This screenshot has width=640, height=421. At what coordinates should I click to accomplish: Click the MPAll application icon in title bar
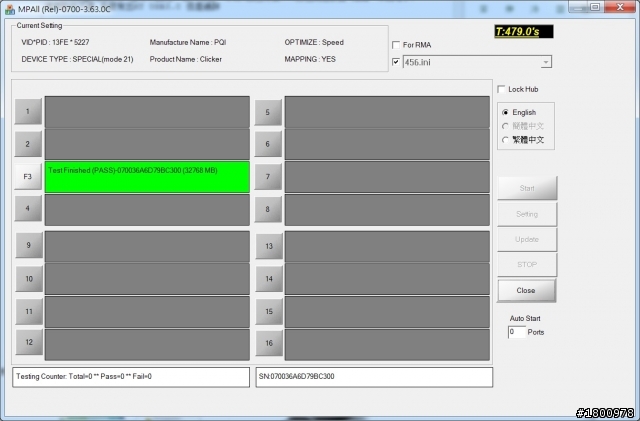point(10,9)
